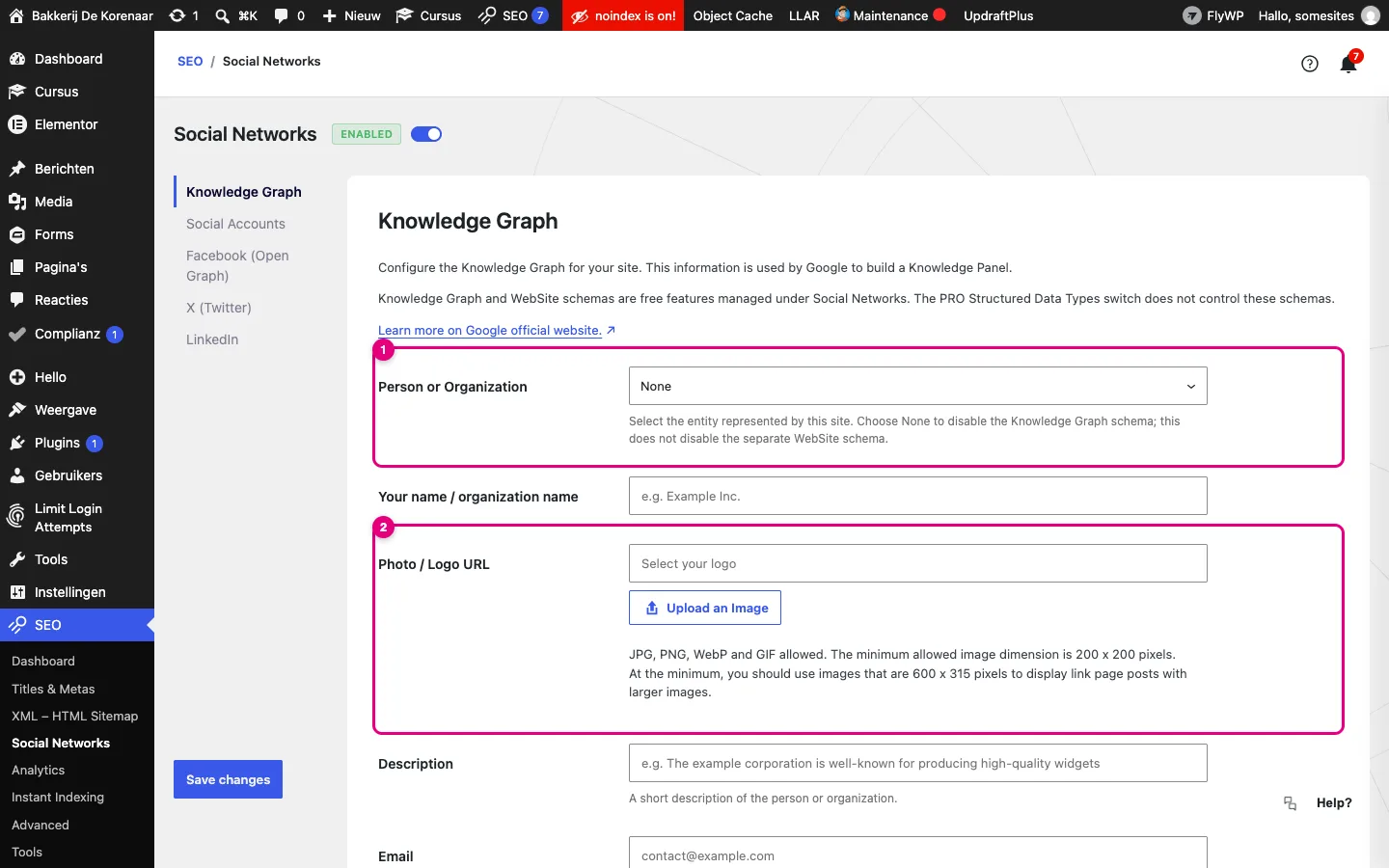Switch to the Social Accounts tab
Screen dimensions: 1389x868
[235, 224]
